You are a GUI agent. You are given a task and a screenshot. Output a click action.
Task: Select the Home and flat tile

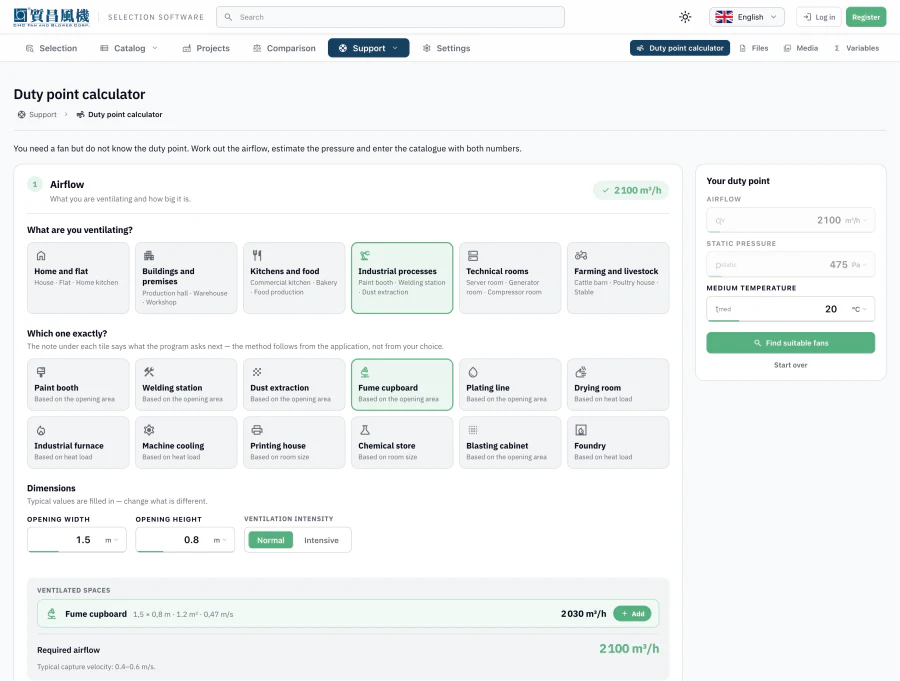click(x=78, y=278)
